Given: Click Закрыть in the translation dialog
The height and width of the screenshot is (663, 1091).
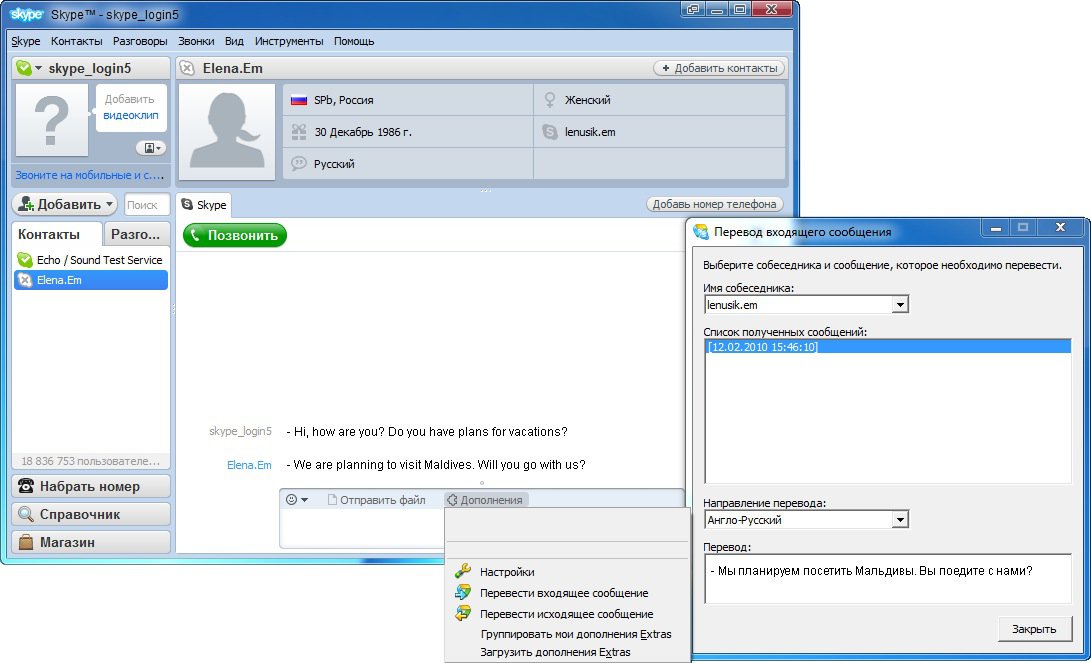Looking at the screenshot, I should click(1034, 629).
